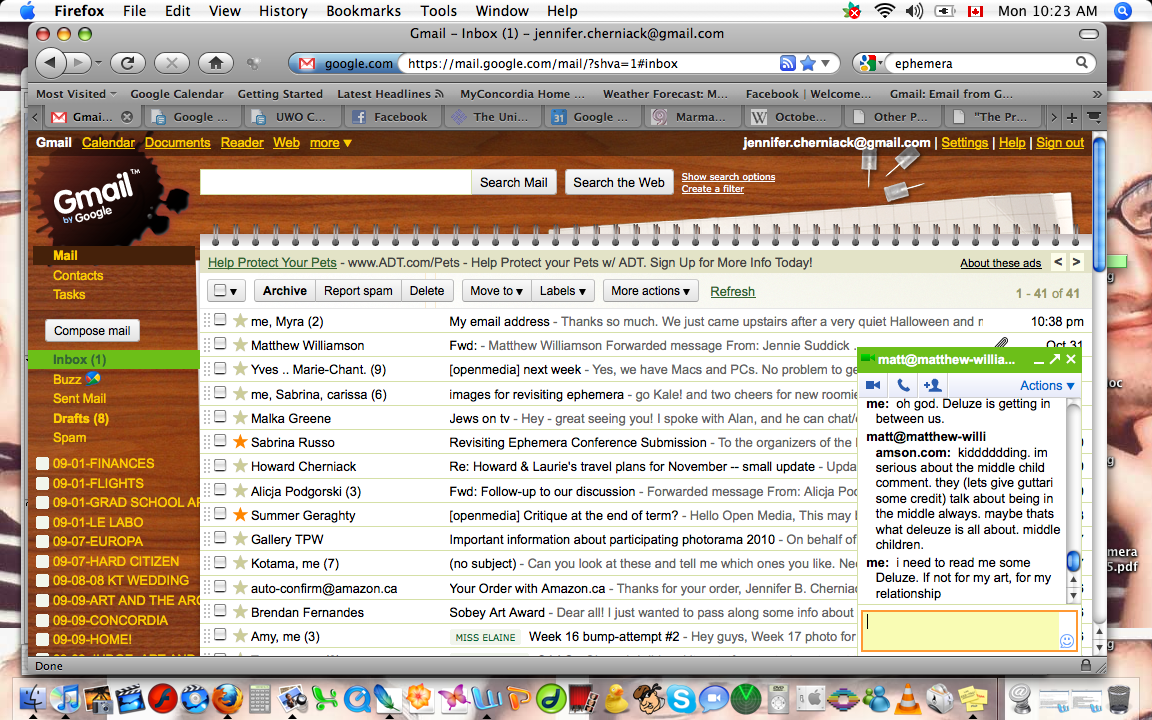Open VLC from the Dock
Screen dimensions: 1152x720
(x=908, y=698)
